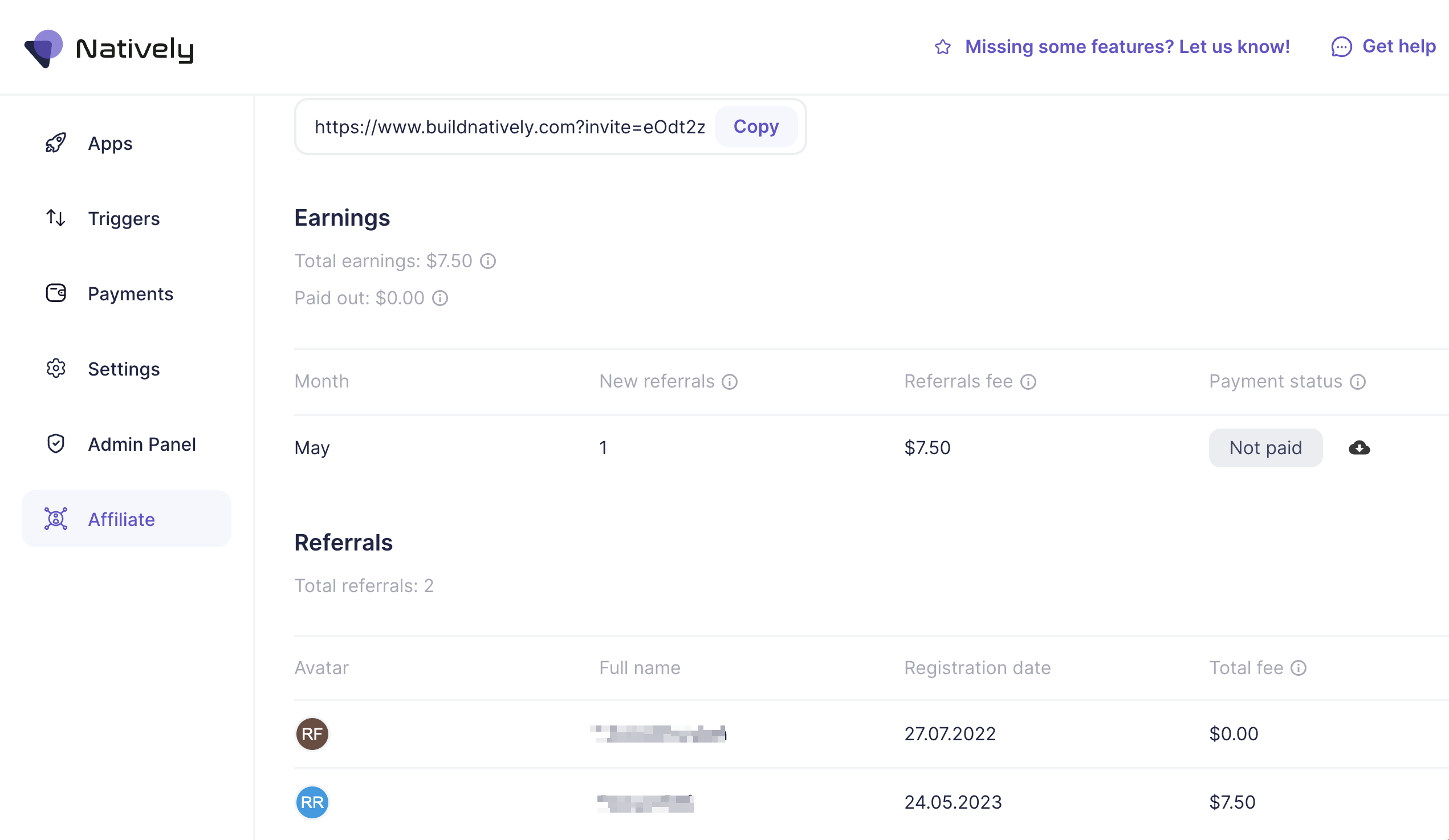Viewport: 1449px width, 840px height.
Task: Click the Natively logo
Action: tap(109, 48)
